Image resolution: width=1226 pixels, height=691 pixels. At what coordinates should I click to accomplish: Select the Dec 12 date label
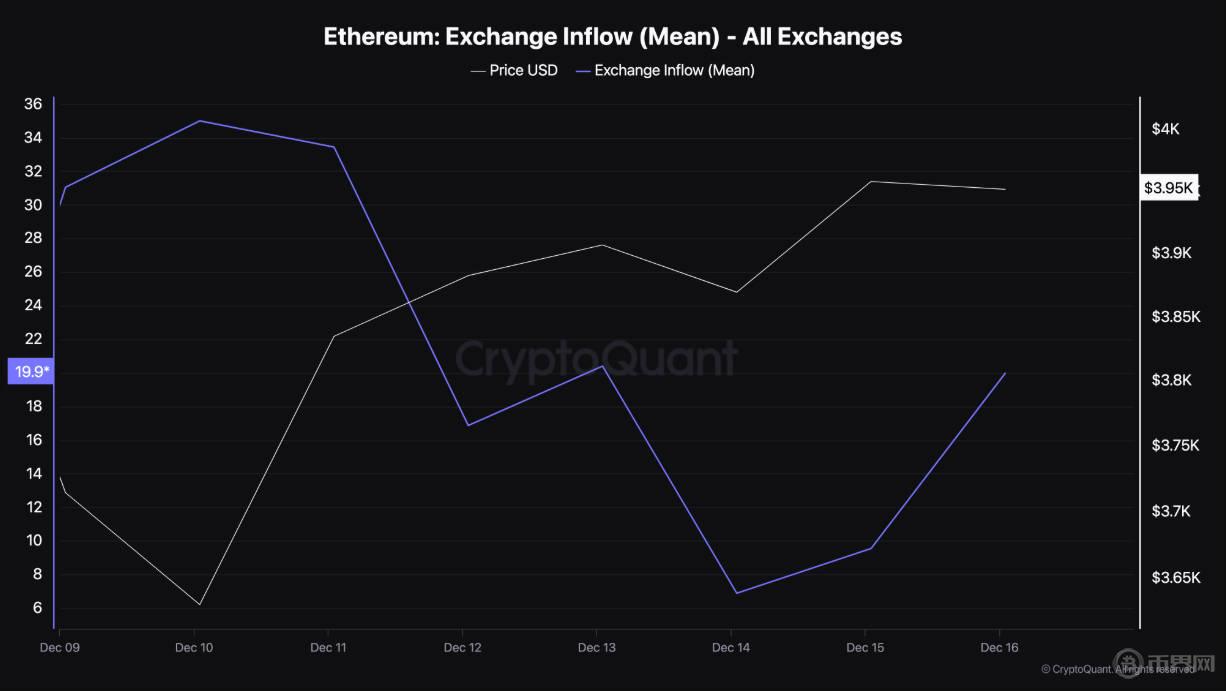(462, 648)
